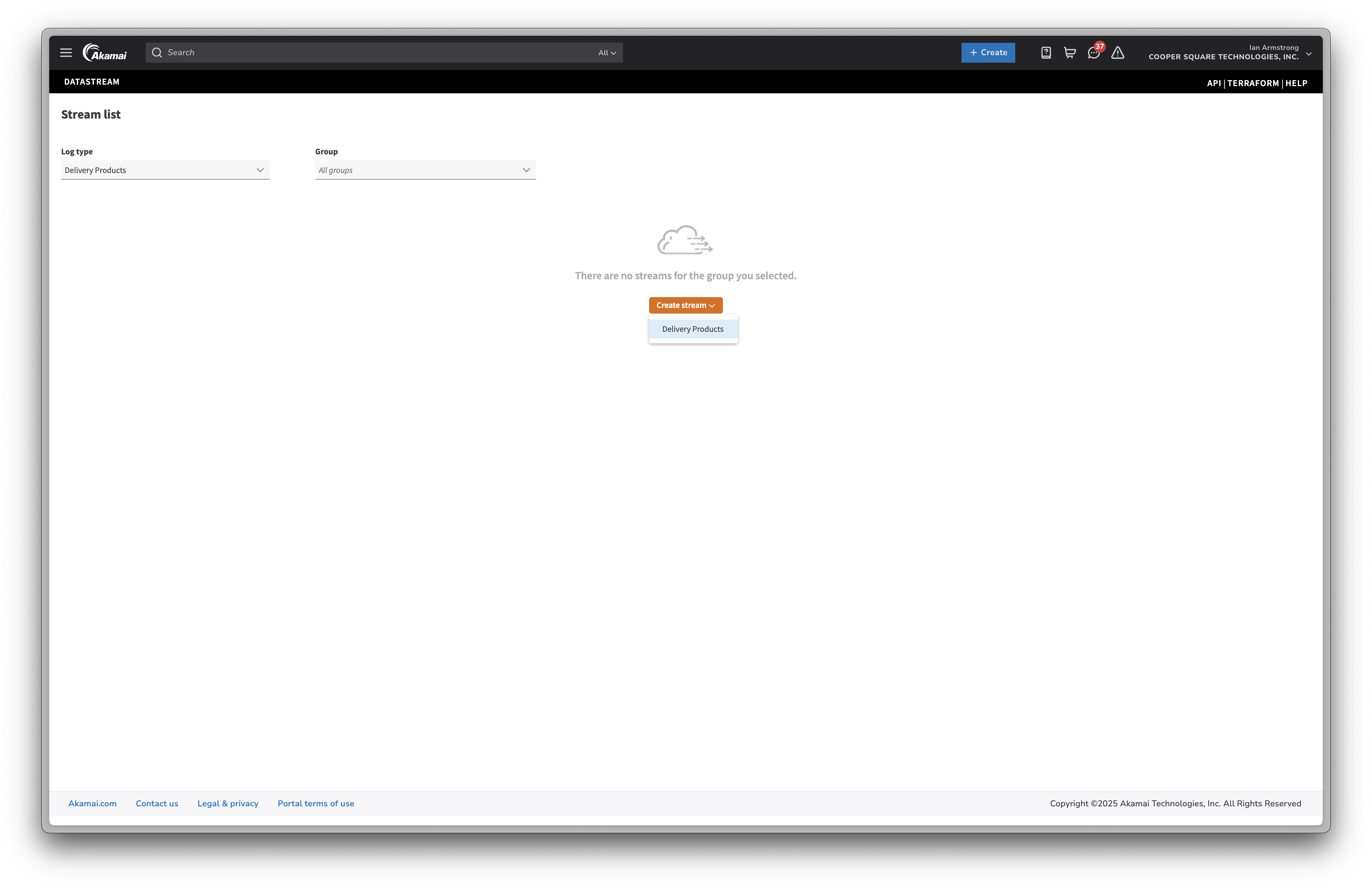Open the help question-mark panel

click(1045, 53)
